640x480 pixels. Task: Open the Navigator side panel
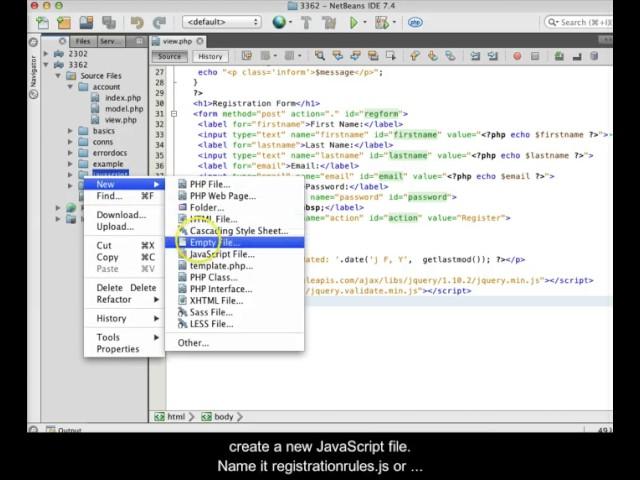[34, 77]
